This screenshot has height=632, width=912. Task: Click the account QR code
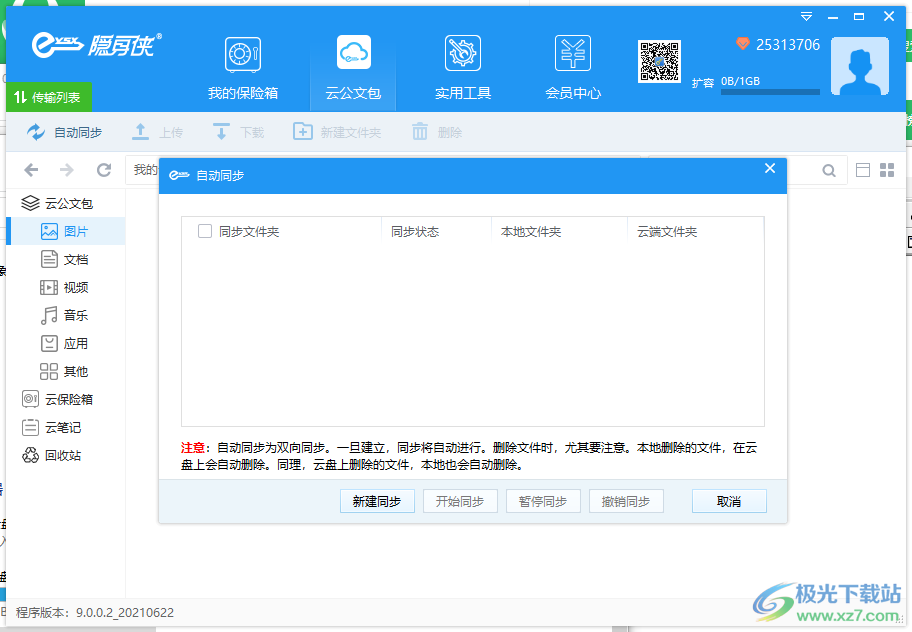point(659,62)
